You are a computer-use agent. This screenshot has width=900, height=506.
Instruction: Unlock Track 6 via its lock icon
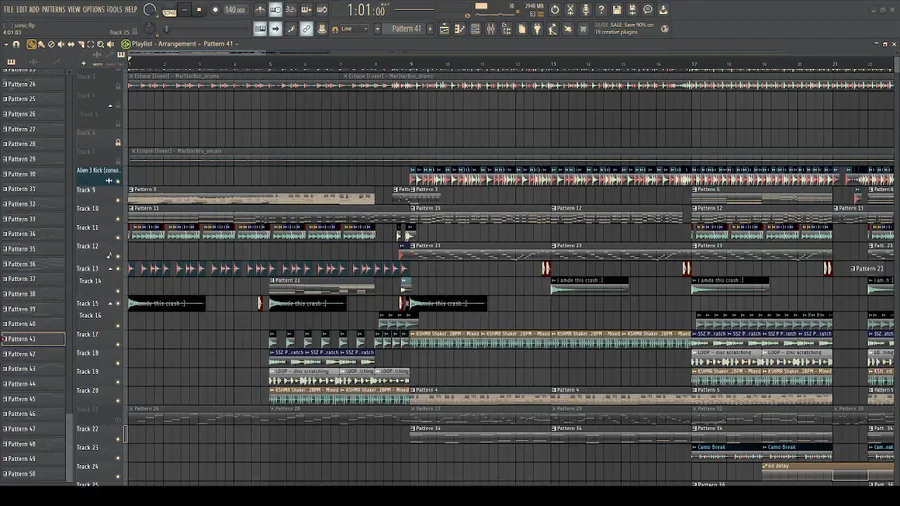click(x=118, y=142)
